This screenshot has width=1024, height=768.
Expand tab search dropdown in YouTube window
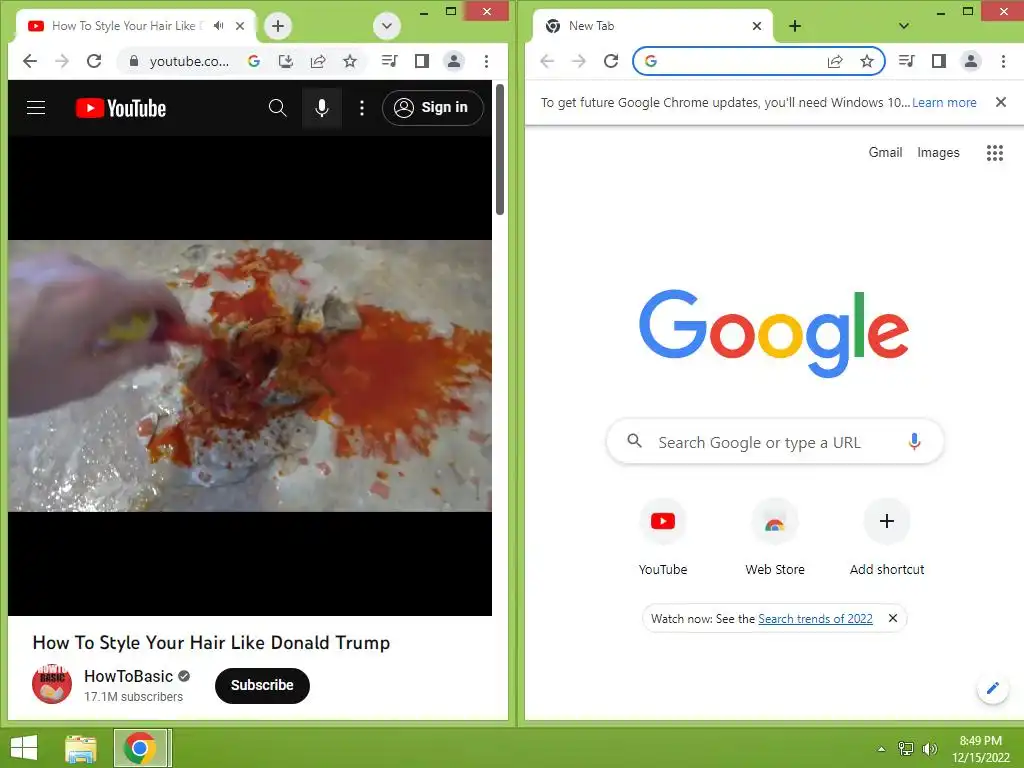(387, 26)
